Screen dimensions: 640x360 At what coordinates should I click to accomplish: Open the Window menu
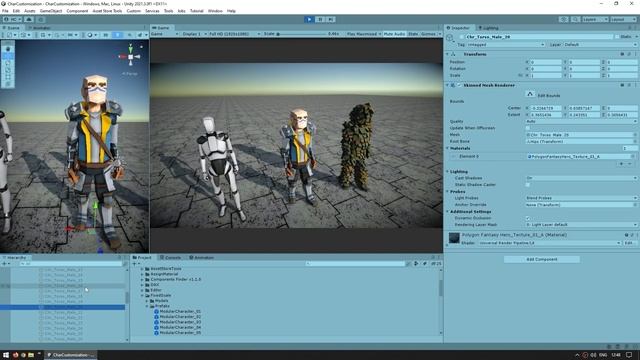[215, 11]
